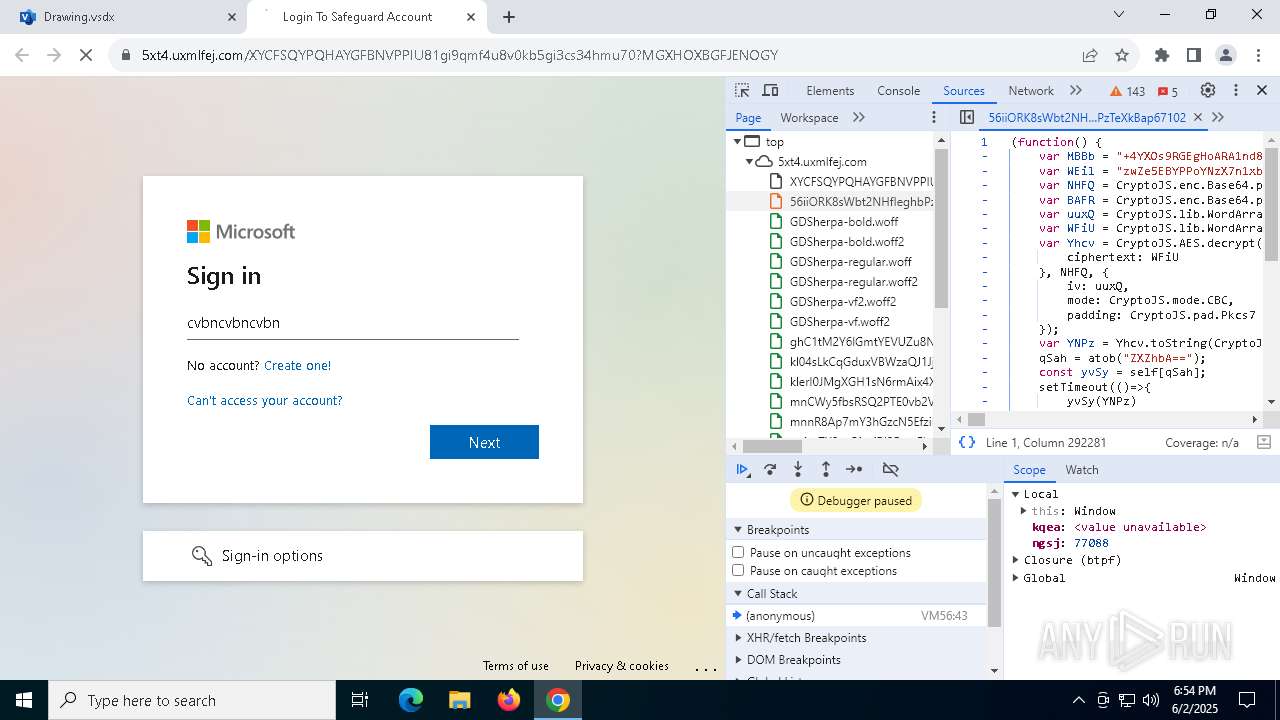Enable Pause on uncaught exceptions

coord(738,552)
